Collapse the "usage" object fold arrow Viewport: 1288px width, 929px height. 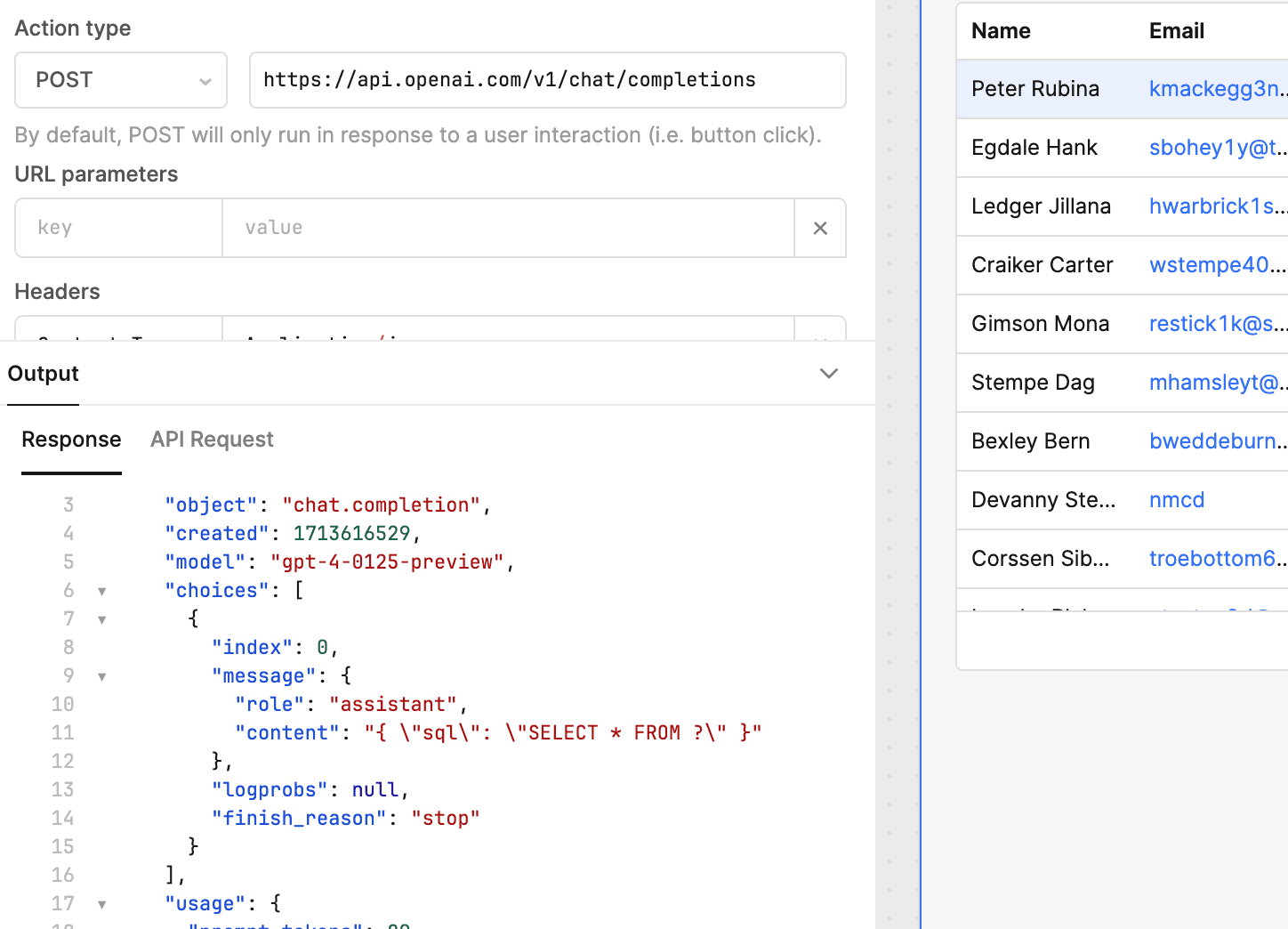102,904
